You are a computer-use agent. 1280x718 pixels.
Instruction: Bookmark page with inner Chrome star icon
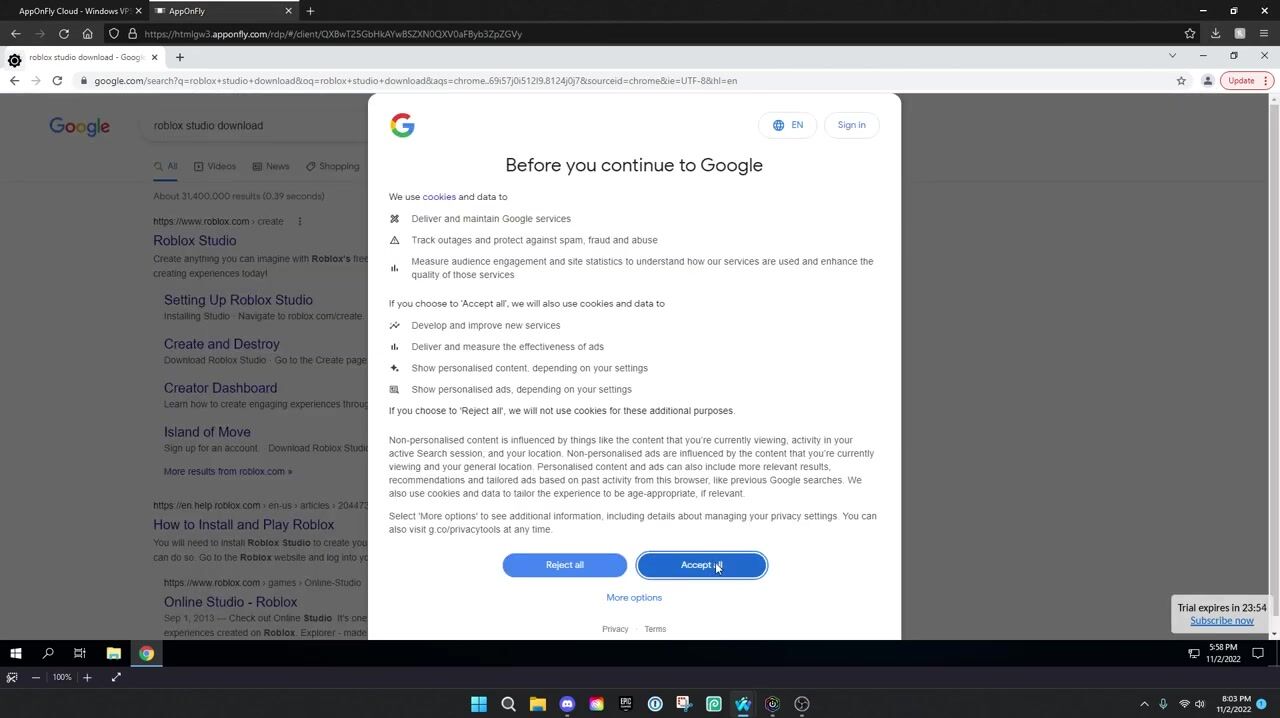pos(1181,81)
